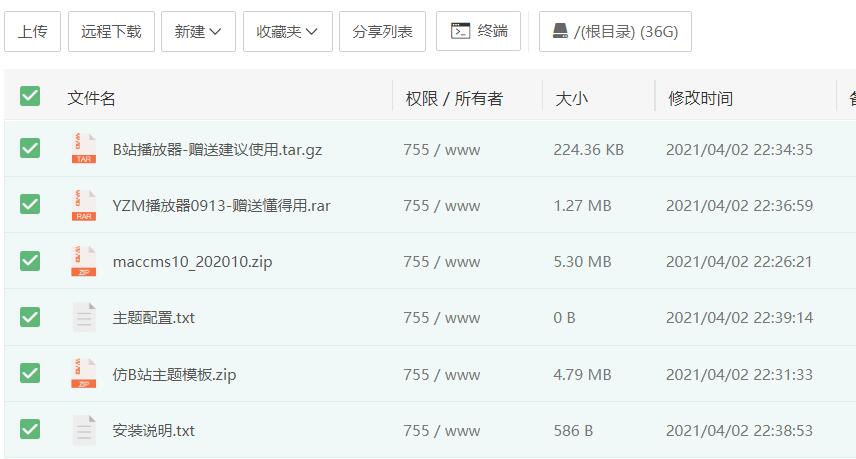Click the 586 B size value
856x459 pixels.
coord(573,431)
